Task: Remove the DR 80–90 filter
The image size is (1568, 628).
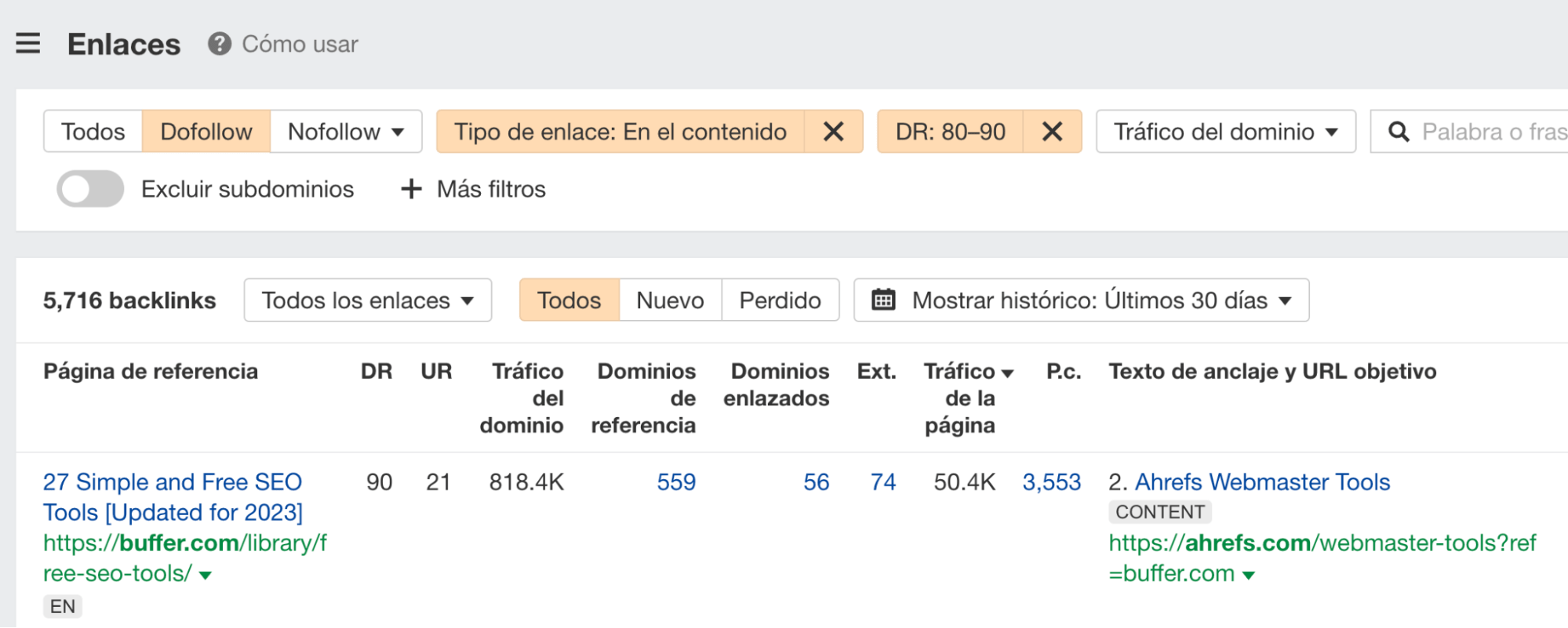Action: click(1053, 132)
